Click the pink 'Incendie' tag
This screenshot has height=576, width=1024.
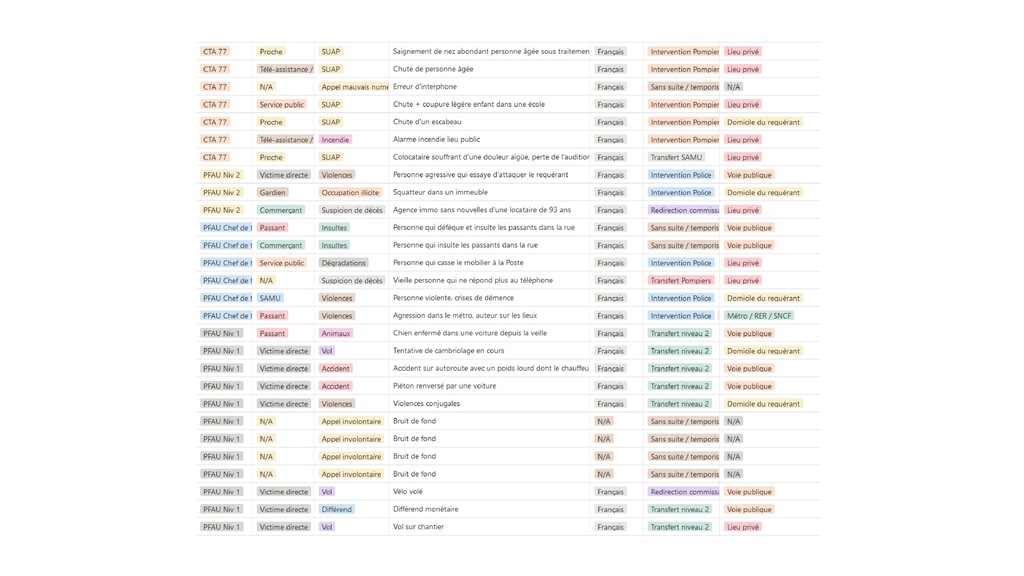[x=335, y=140]
